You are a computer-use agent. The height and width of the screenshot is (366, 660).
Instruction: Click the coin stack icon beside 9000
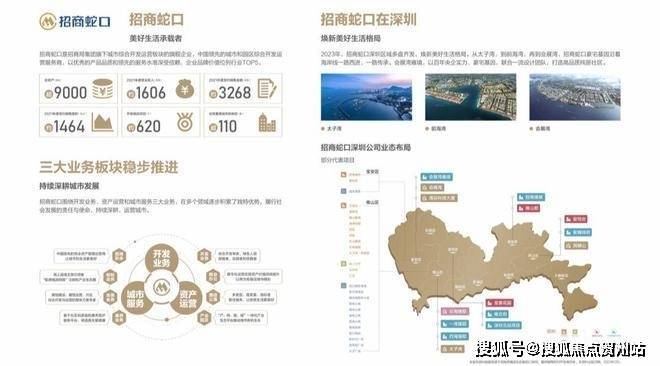tap(103, 89)
